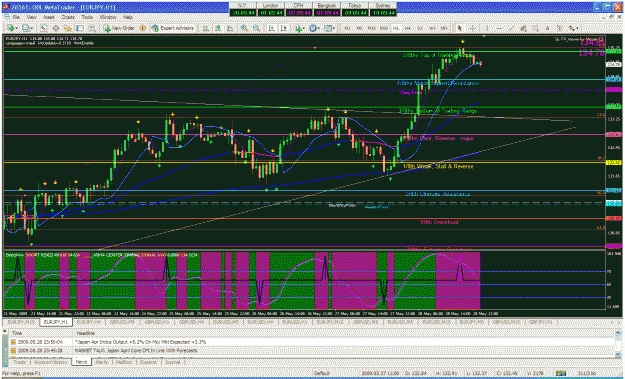Switch chart to candlesticks
This screenshot has height=379, width=625.
(x=218, y=28)
